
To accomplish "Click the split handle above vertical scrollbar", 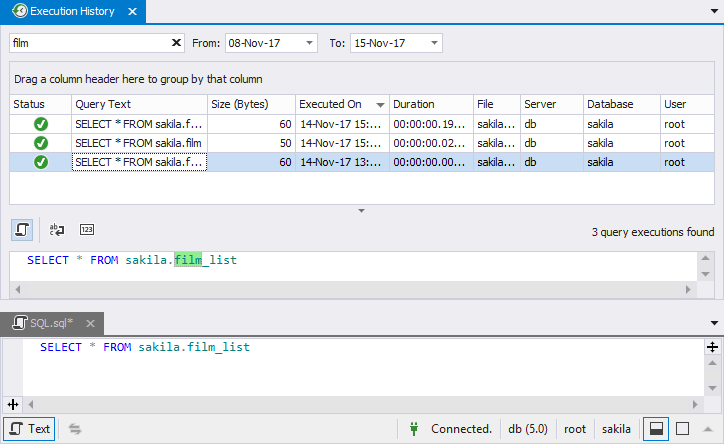I will click(x=712, y=347).
